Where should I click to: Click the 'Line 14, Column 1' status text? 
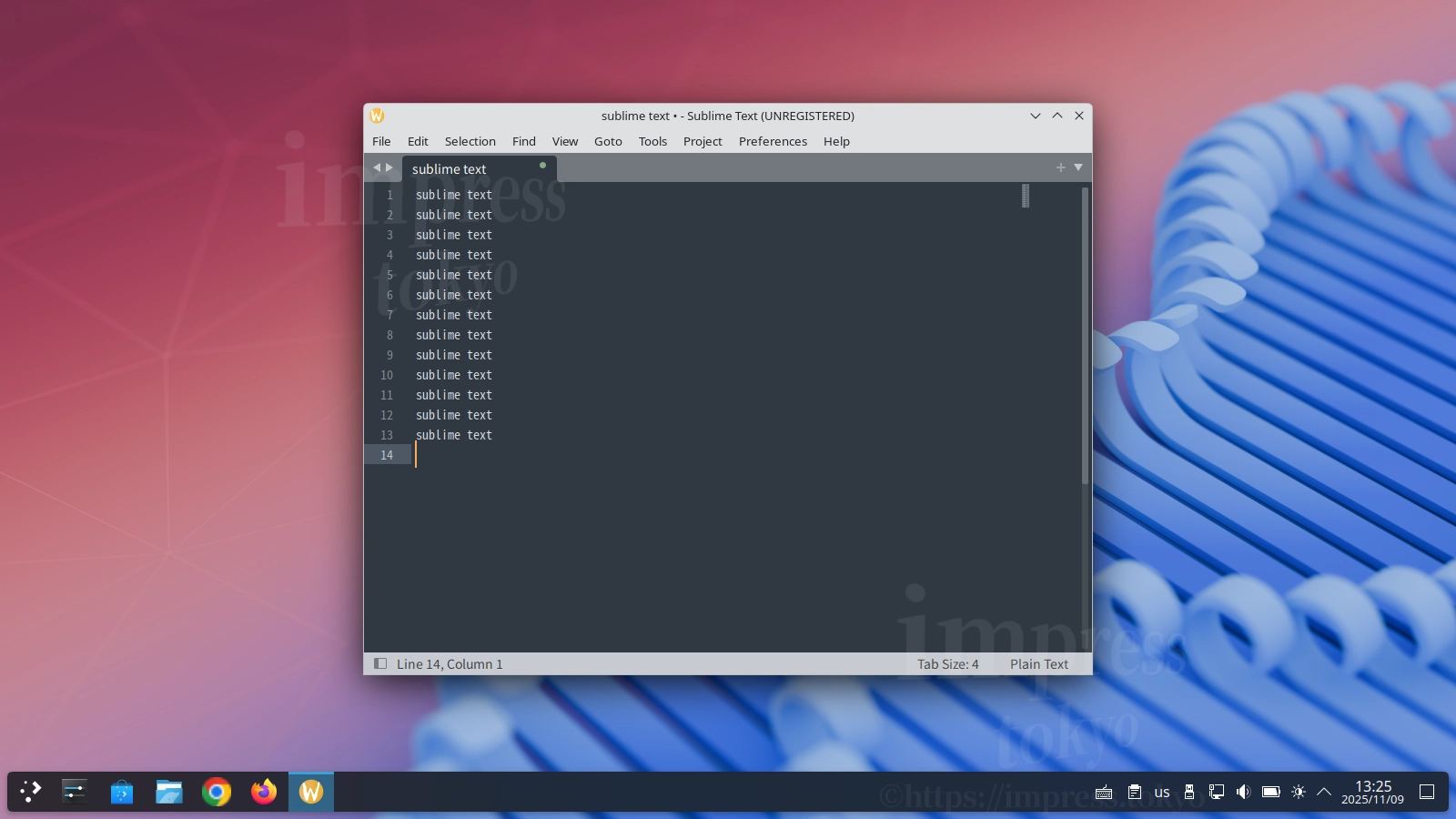450,664
